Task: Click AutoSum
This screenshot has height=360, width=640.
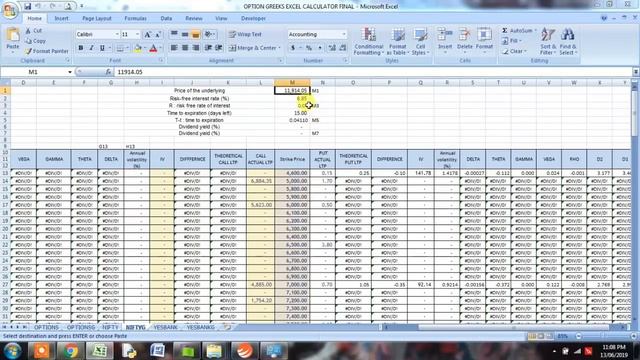Action: (517, 31)
